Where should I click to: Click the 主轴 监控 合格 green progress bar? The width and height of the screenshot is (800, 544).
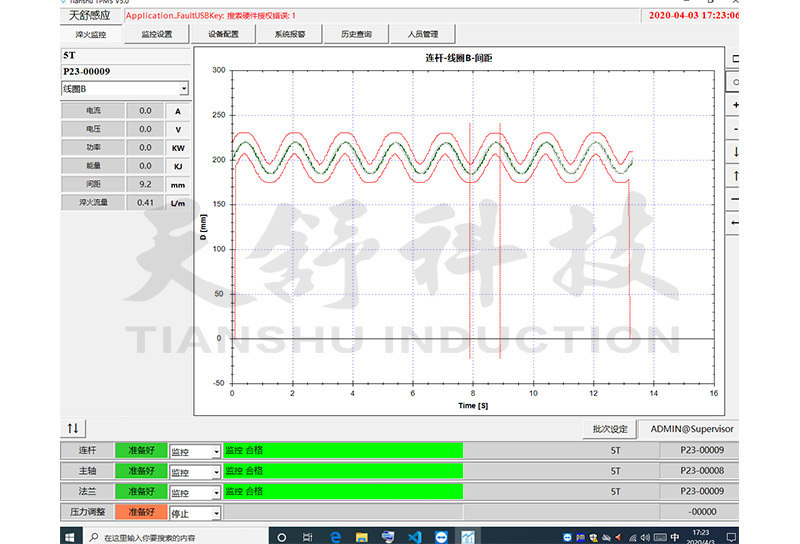coord(343,471)
